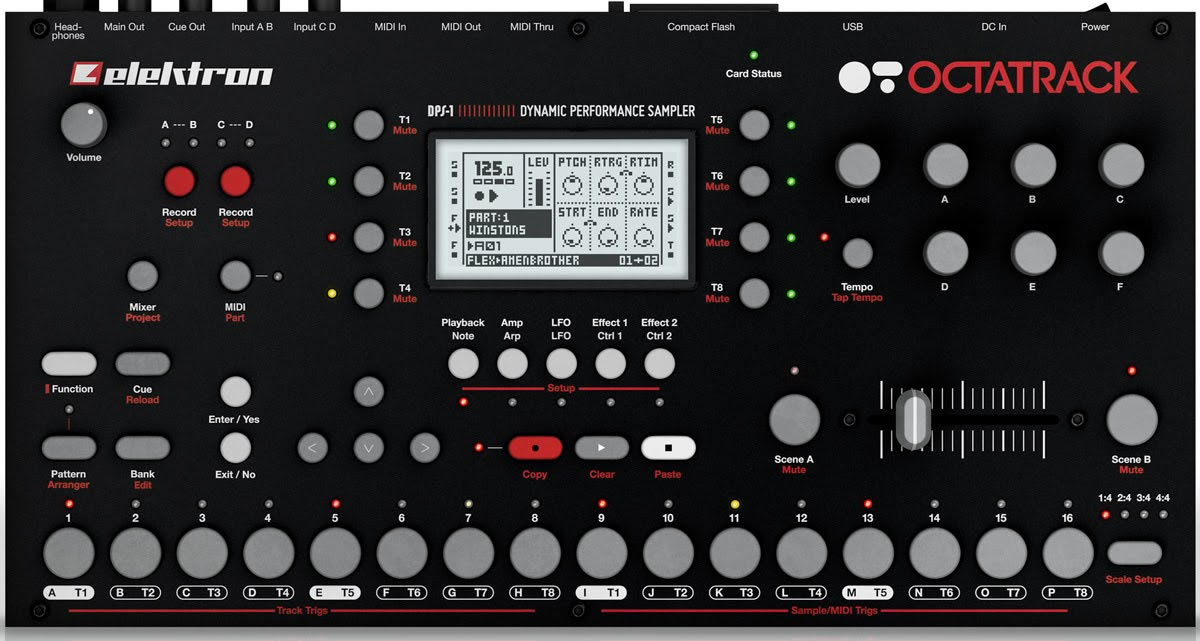
Task: Adjust data entry knob B
Action: tap(1033, 166)
